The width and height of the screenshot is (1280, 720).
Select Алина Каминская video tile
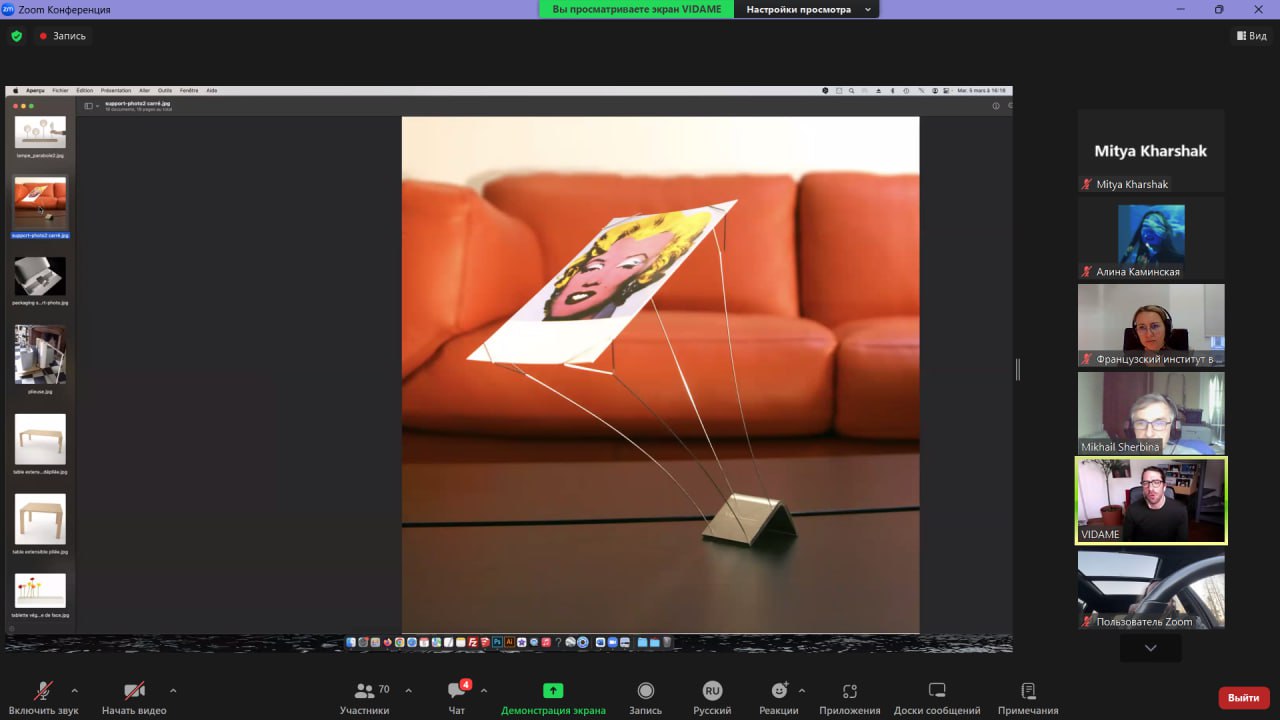(x=1151, y=238)
